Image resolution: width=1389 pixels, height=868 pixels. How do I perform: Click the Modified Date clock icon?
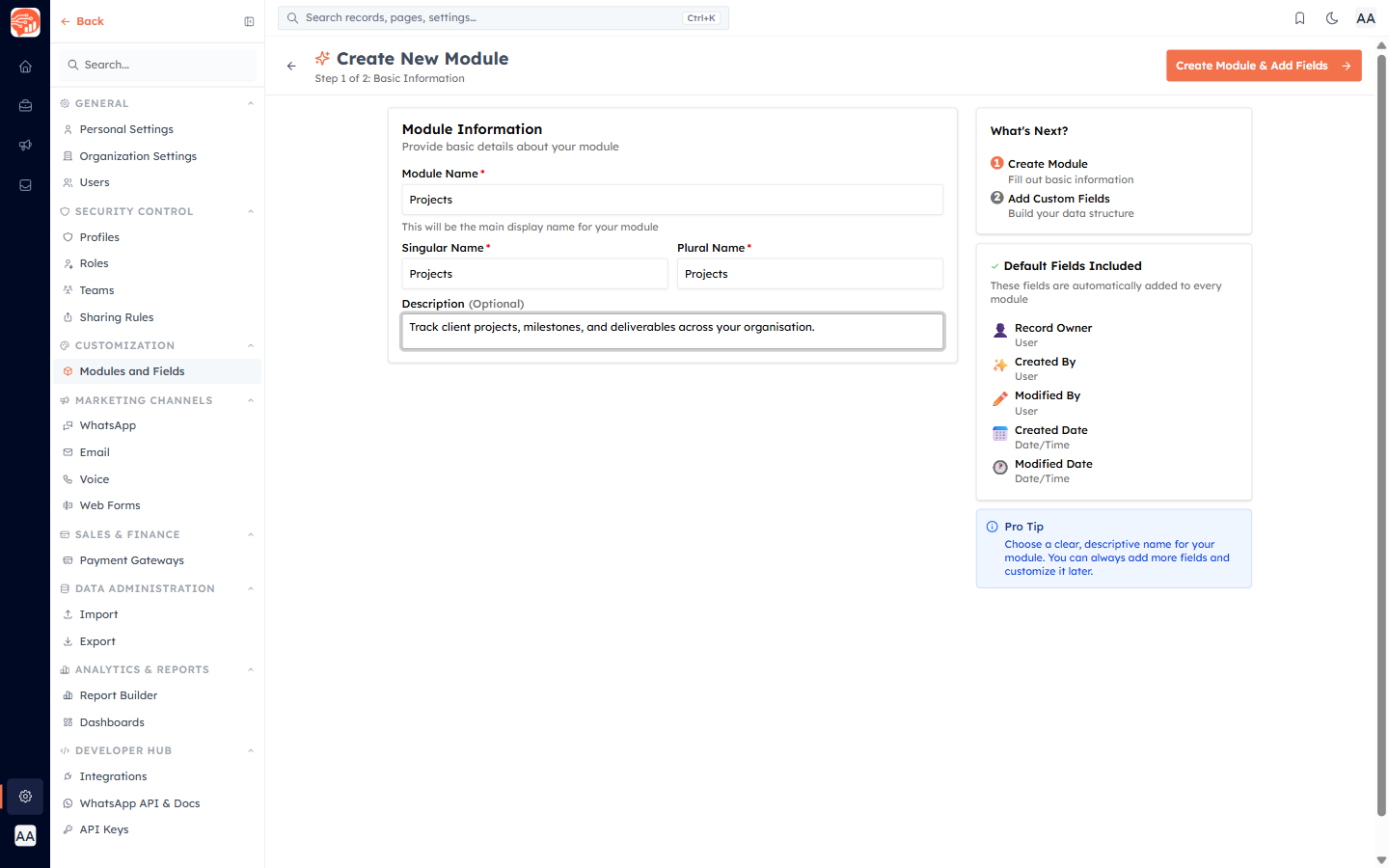[1000, 467]
